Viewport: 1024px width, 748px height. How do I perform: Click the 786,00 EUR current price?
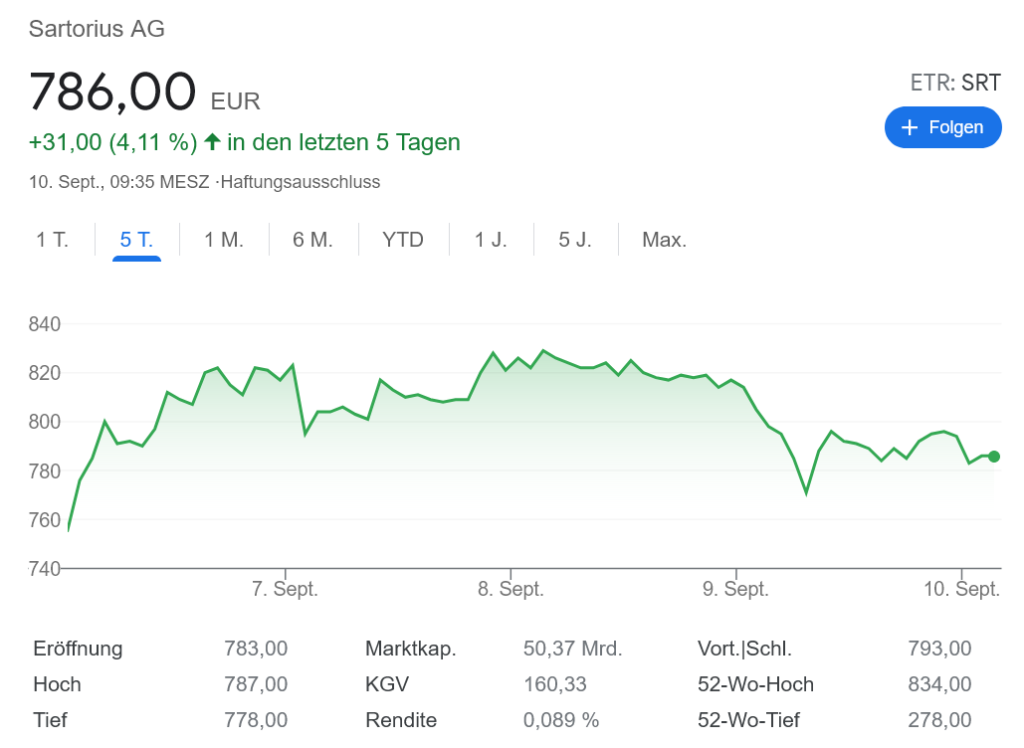point(144,93)
